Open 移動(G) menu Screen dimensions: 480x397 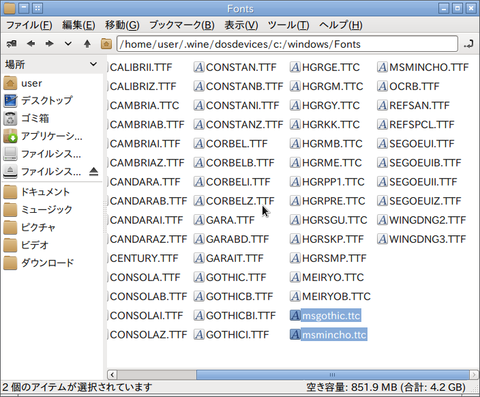click(x=122, y=25)
